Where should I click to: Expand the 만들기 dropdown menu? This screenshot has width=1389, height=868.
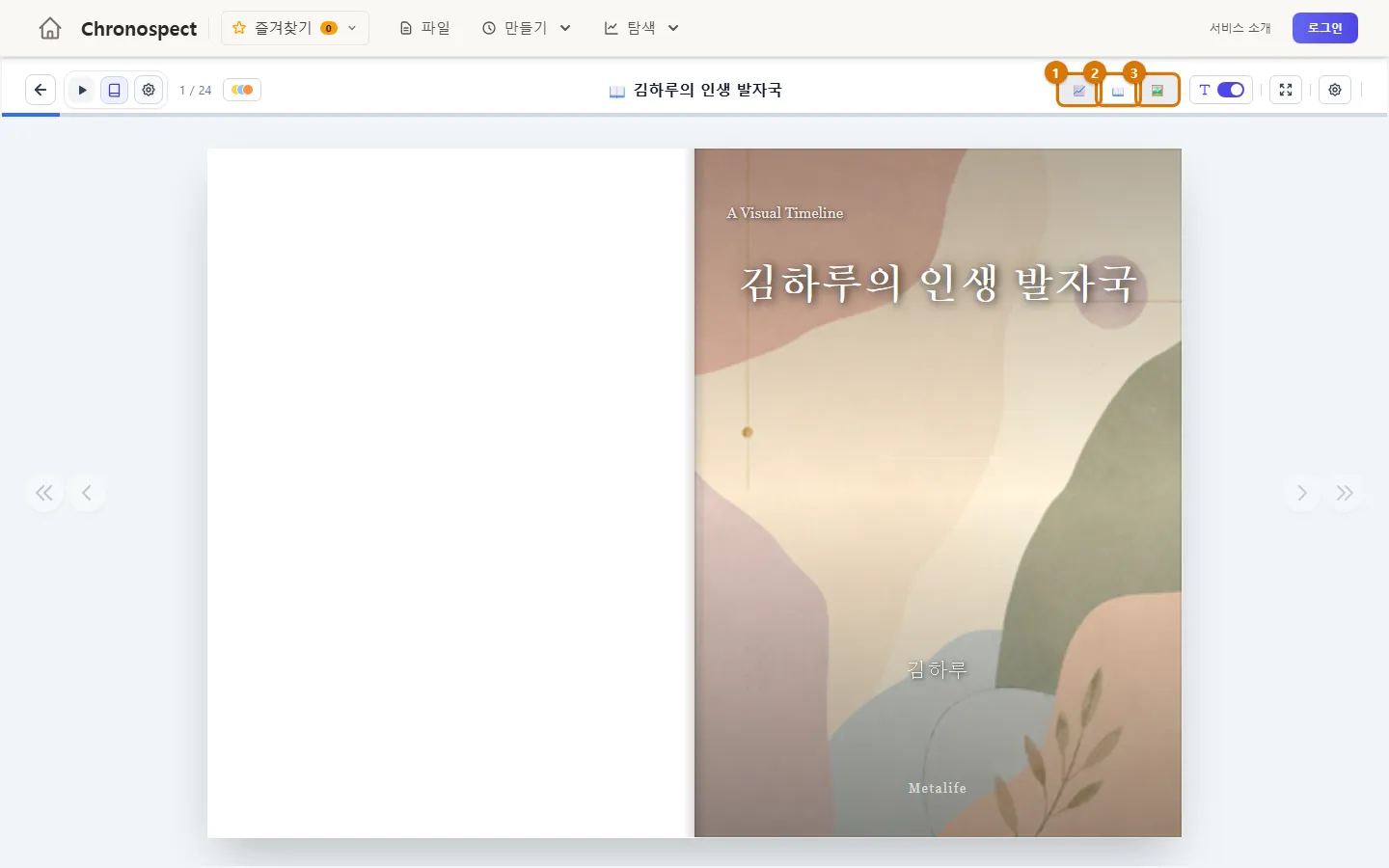[x=527, y=28]
